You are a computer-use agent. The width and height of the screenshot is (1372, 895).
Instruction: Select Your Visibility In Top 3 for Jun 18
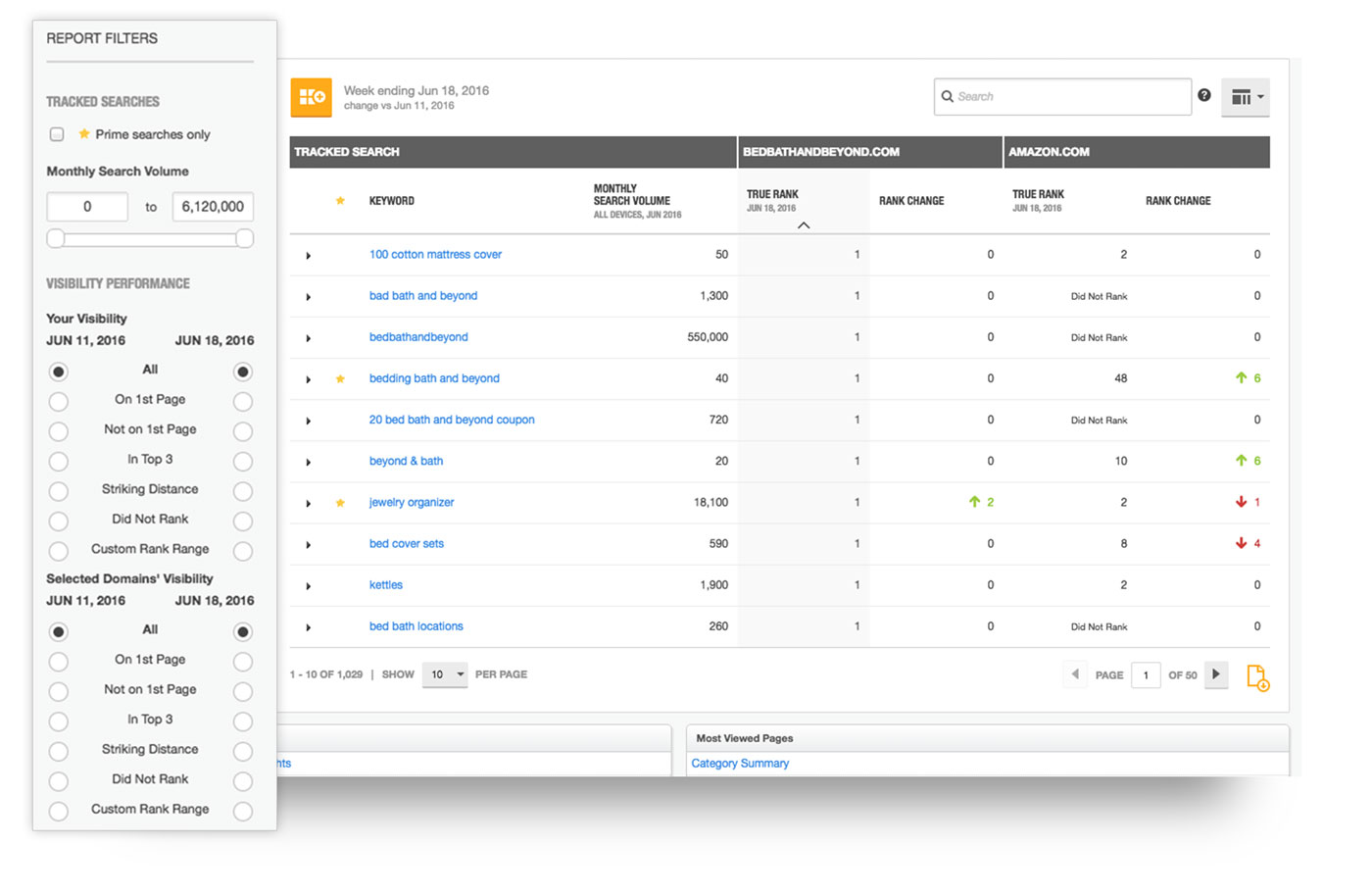pyautogui.click(x=243, y=462)
